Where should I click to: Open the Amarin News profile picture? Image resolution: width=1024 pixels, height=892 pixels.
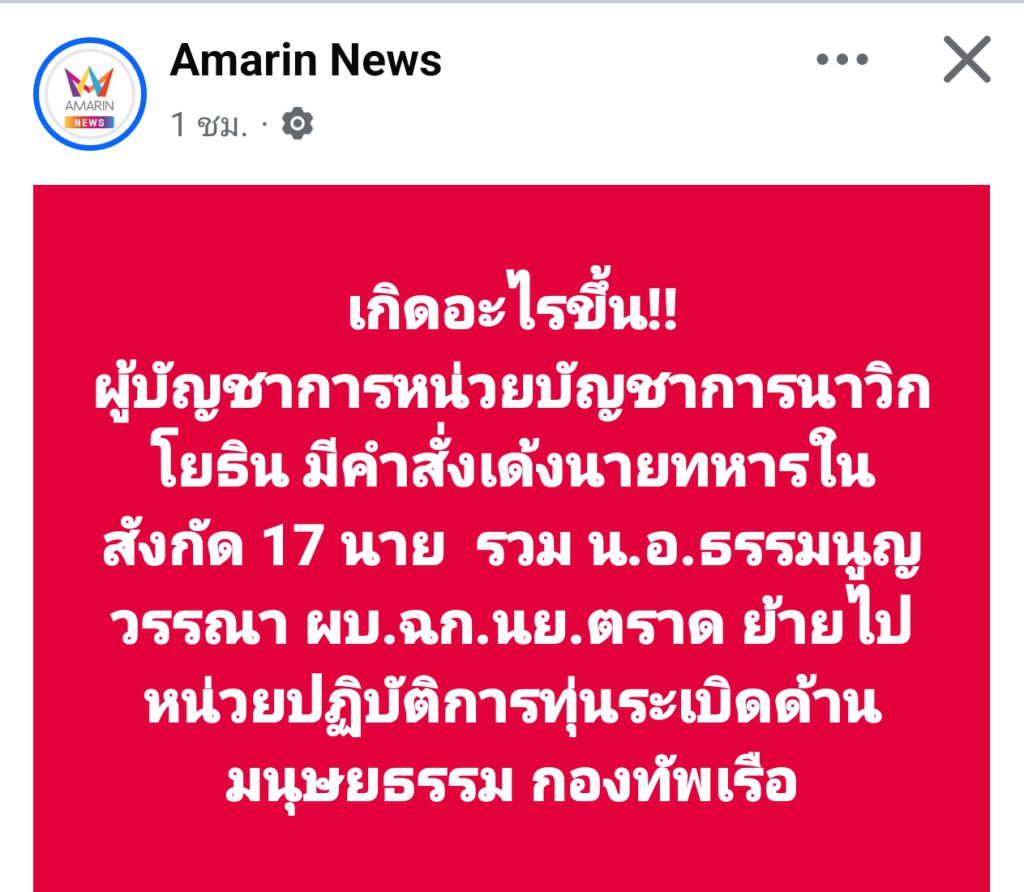(x=90, y=94)
